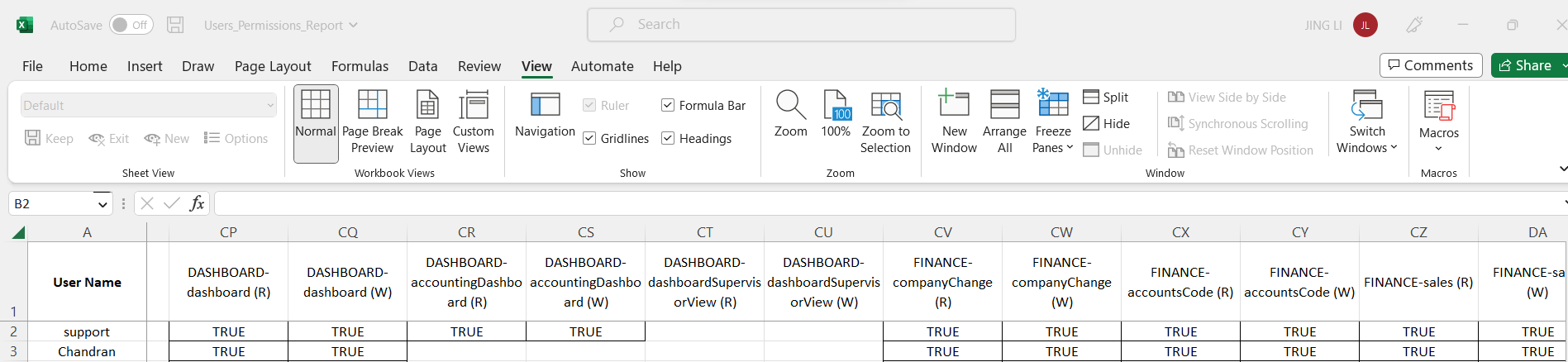Toggle the AutoSave switch
Viewport: 1568px width, 362px height.
pyautogui.click(x=131, y=25)
